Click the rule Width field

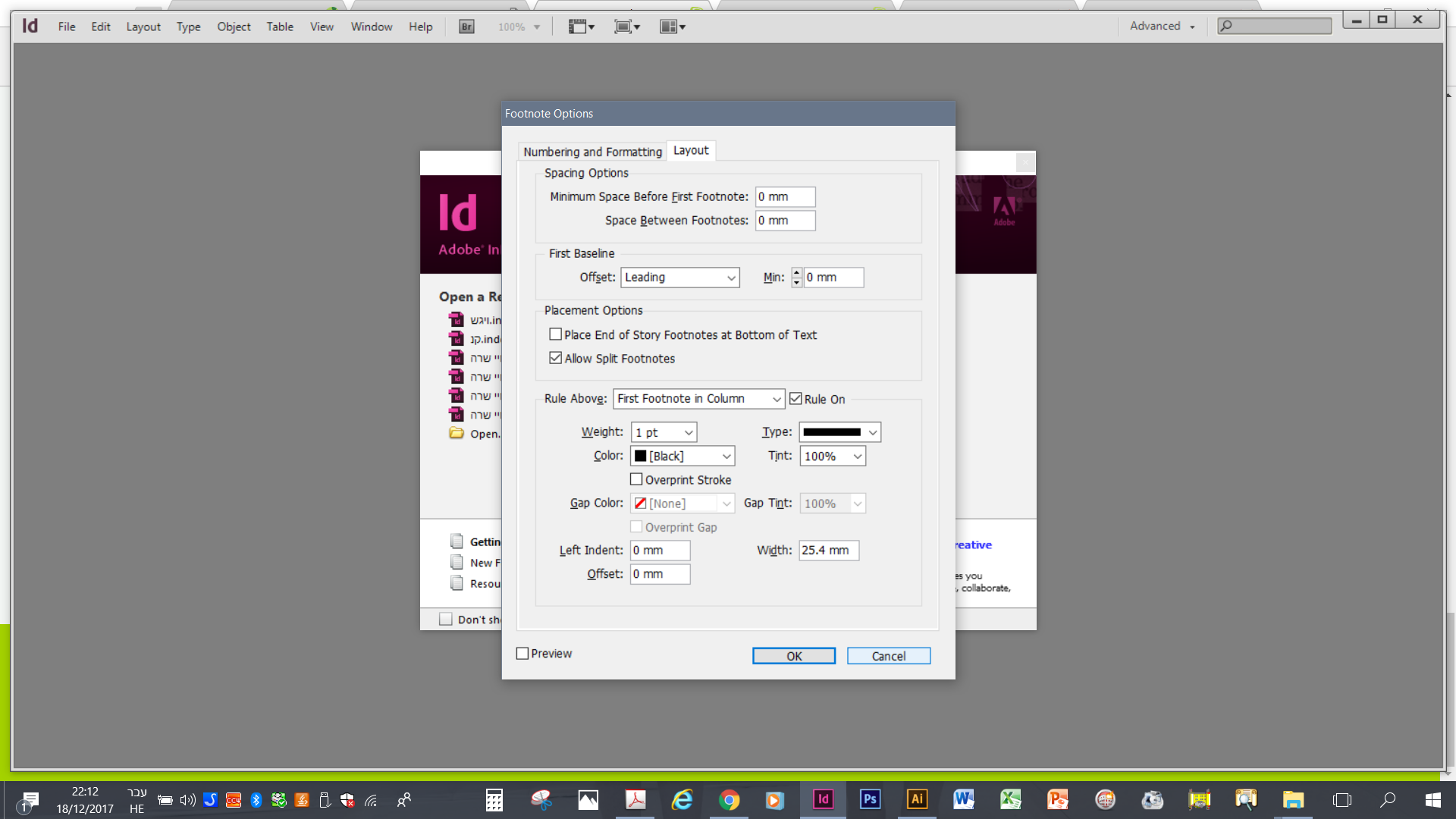(829, 551)
